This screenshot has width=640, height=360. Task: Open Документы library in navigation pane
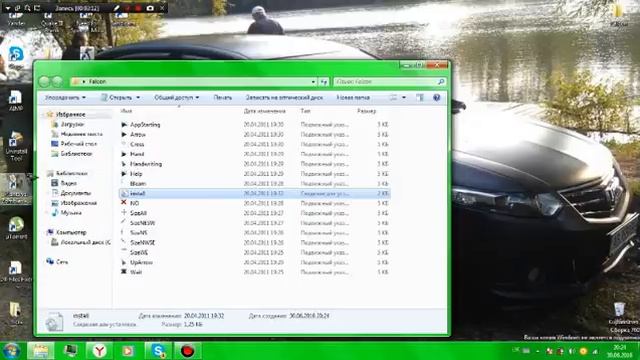tap(75, 193)
